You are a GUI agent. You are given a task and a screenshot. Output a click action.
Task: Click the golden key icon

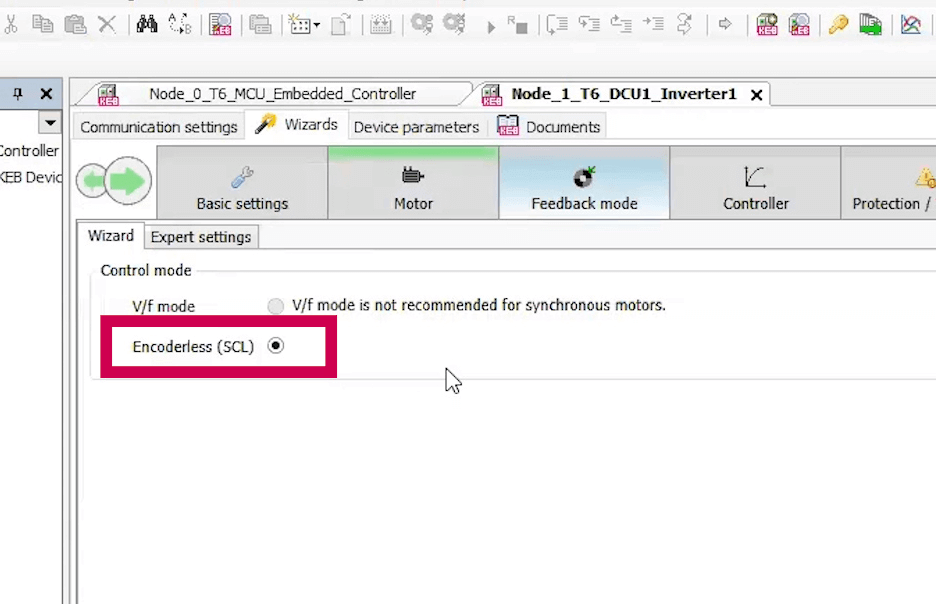pos(838,24)
